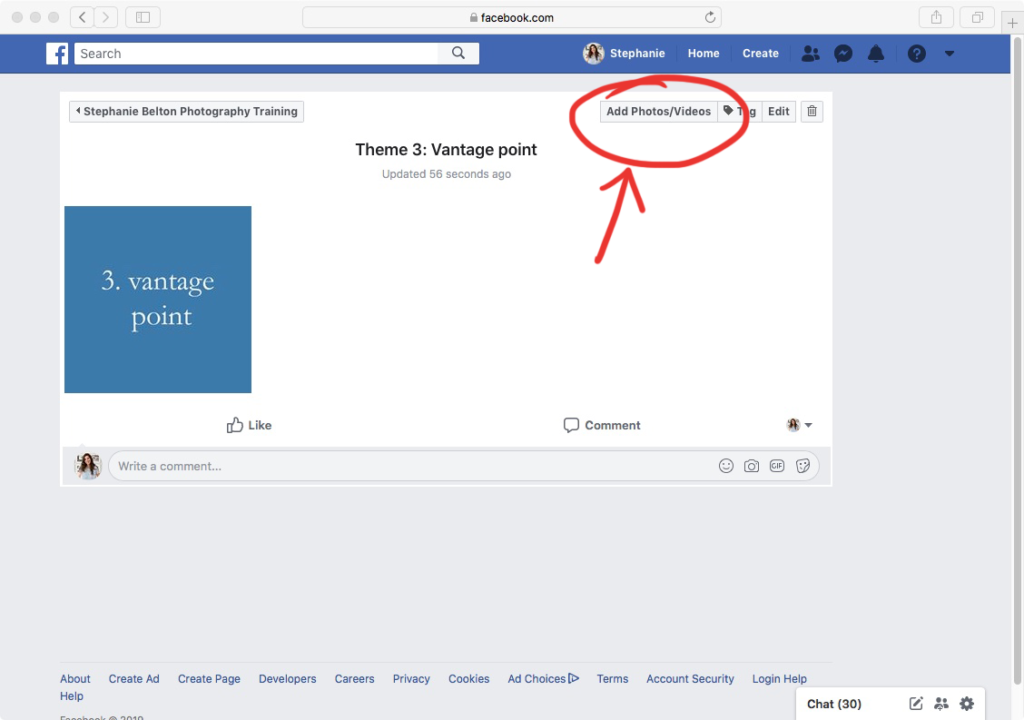The image size is (1024, 720).
Task: Open new tab with plus button
Action: click(1012, 23)
